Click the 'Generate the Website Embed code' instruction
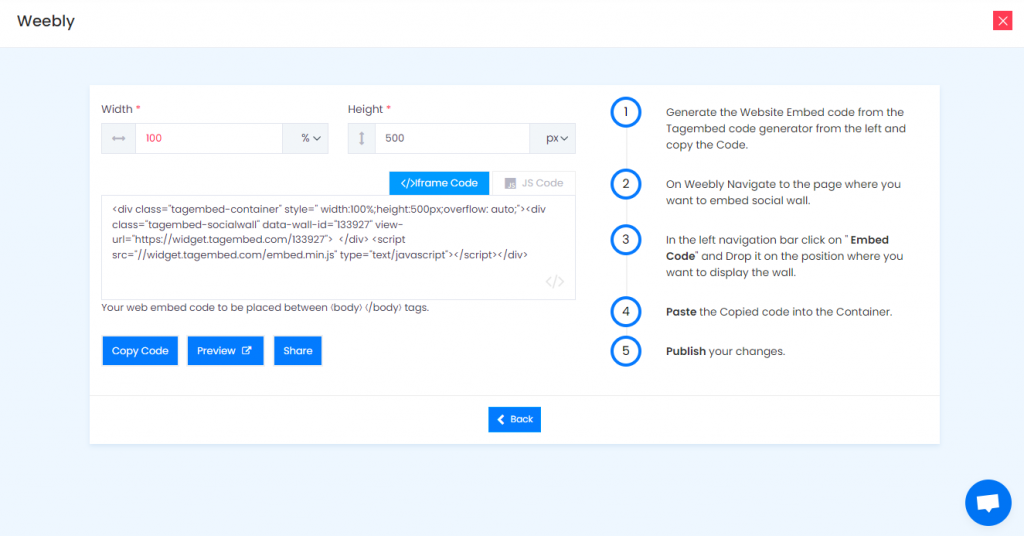The image size is (1024, 536). coord(786,128)
